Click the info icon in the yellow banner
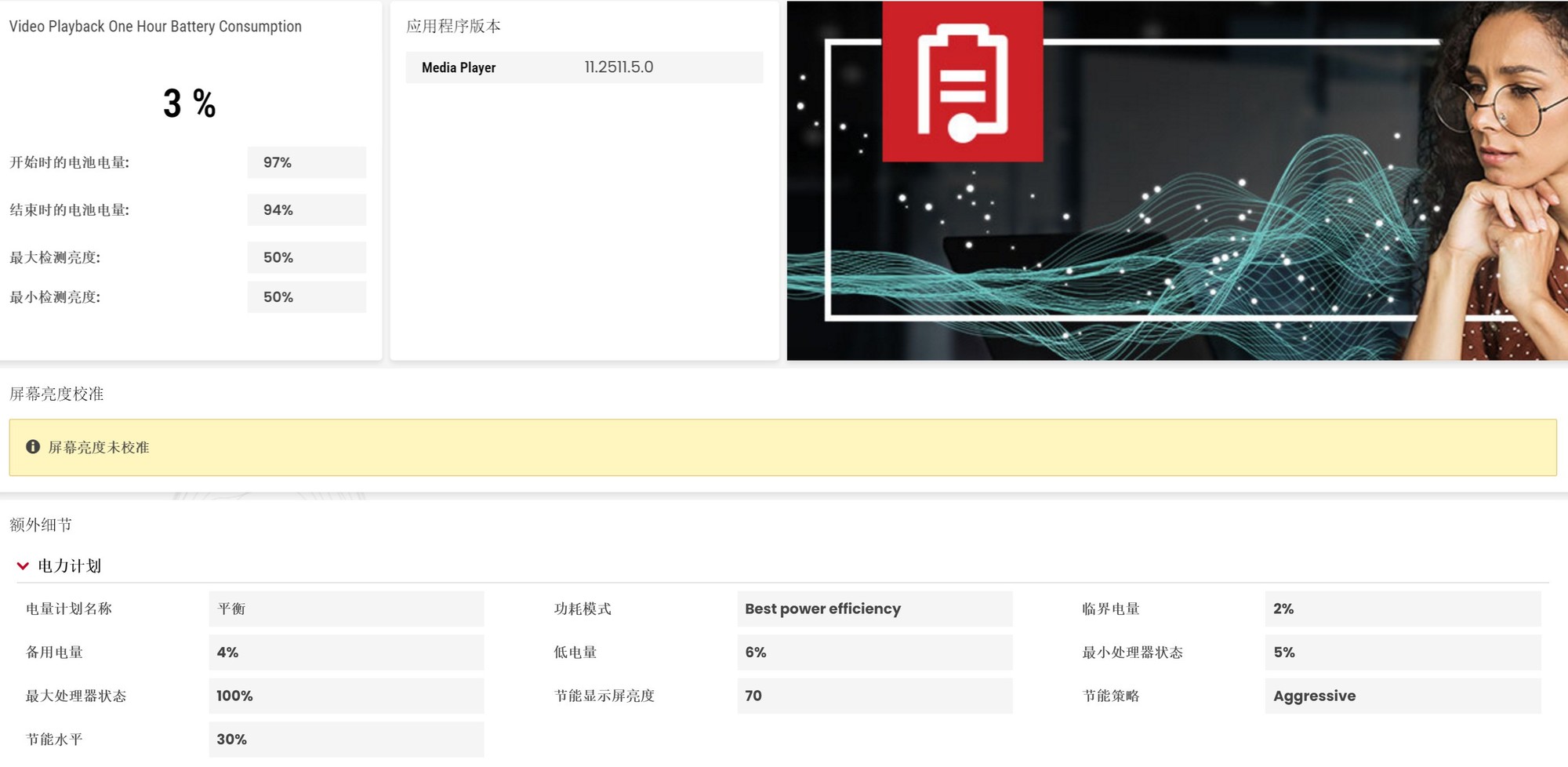The width and height of the screenshot is (1568, 767). [x=33, y=447]
